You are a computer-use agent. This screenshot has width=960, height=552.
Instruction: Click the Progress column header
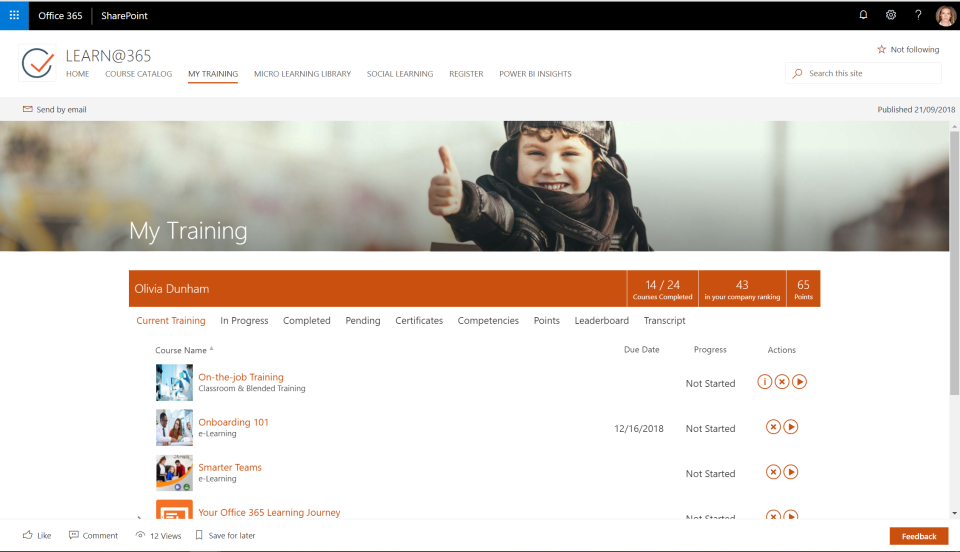coord(710,349)
